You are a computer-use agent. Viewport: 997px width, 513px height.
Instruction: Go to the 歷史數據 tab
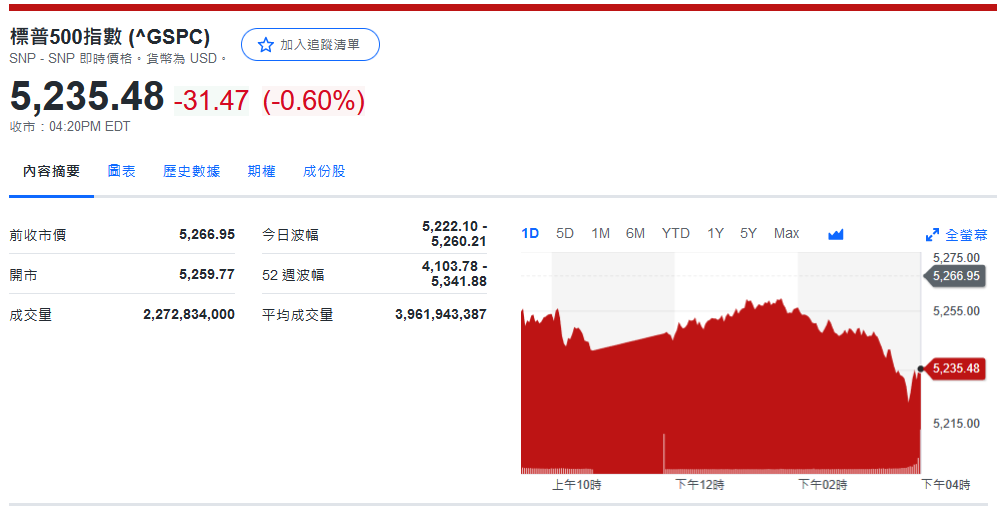tap(191, 171)
